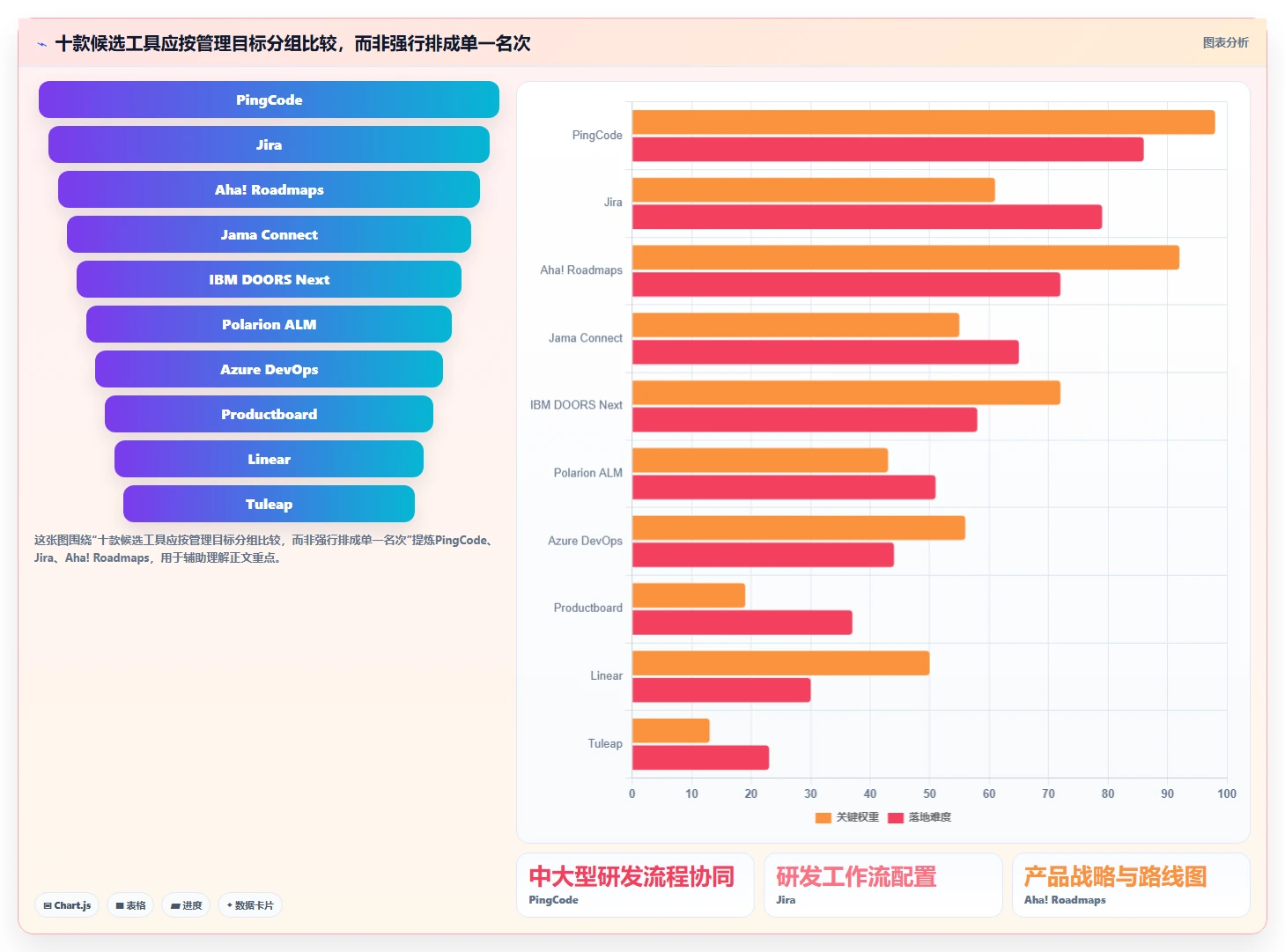Screen dimensions: 1285x952
Task: Click the IBM DOORS Next funnel bar
Action: tap(269, 279)
